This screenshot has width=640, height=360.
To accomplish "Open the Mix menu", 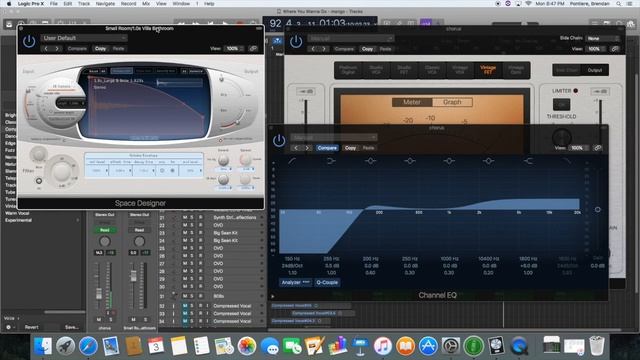I will pos(146,4).
